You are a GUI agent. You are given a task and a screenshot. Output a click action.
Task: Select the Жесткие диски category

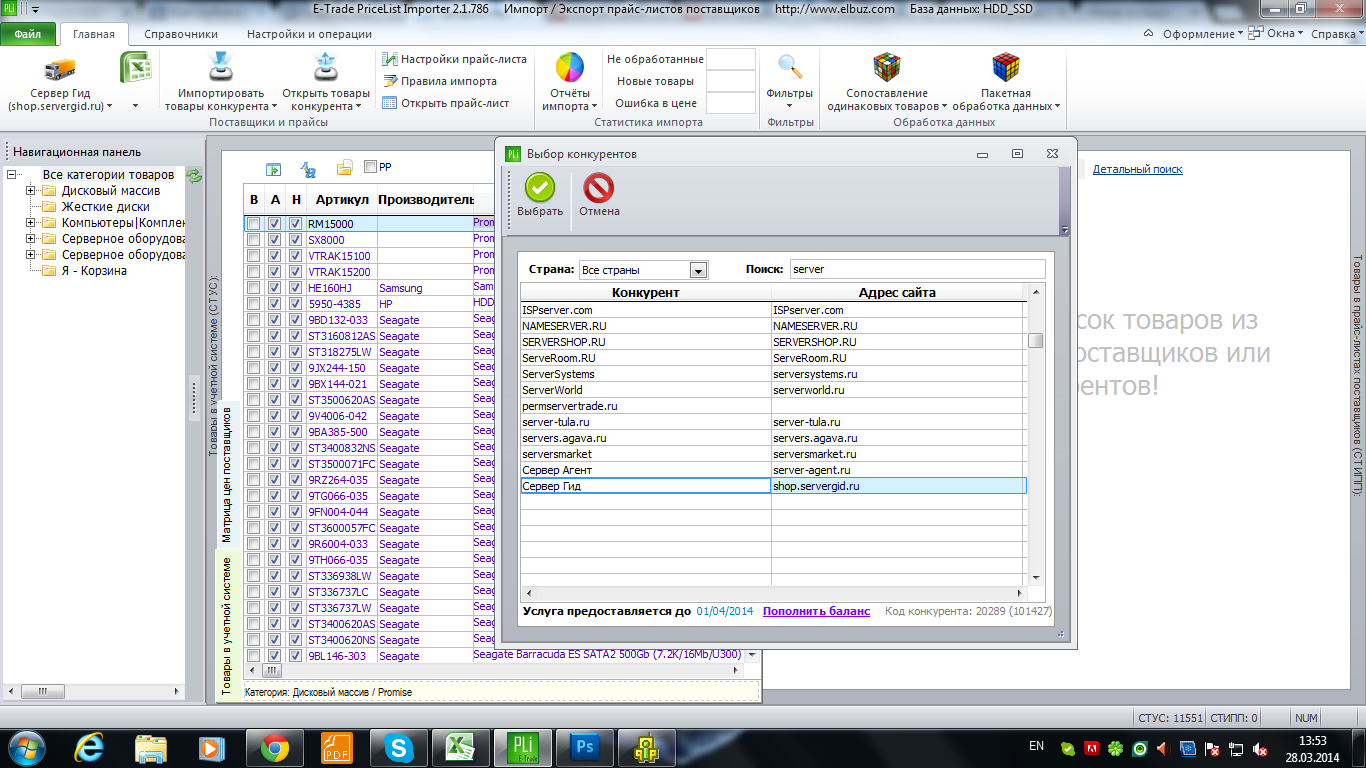pos(106,207)
